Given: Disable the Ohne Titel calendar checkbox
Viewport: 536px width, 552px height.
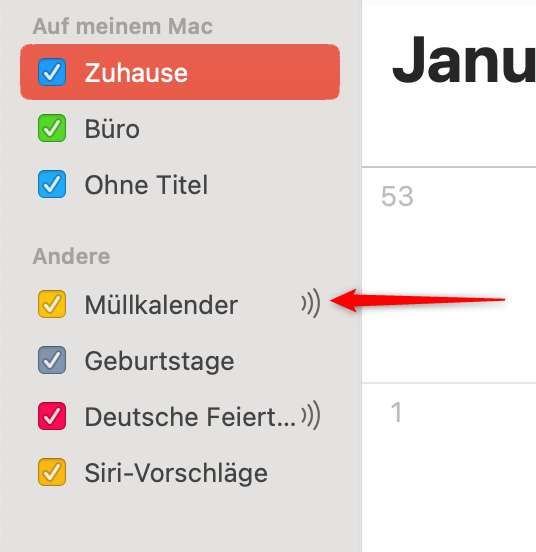Looking at the screenshot, I should pos(52,184).
